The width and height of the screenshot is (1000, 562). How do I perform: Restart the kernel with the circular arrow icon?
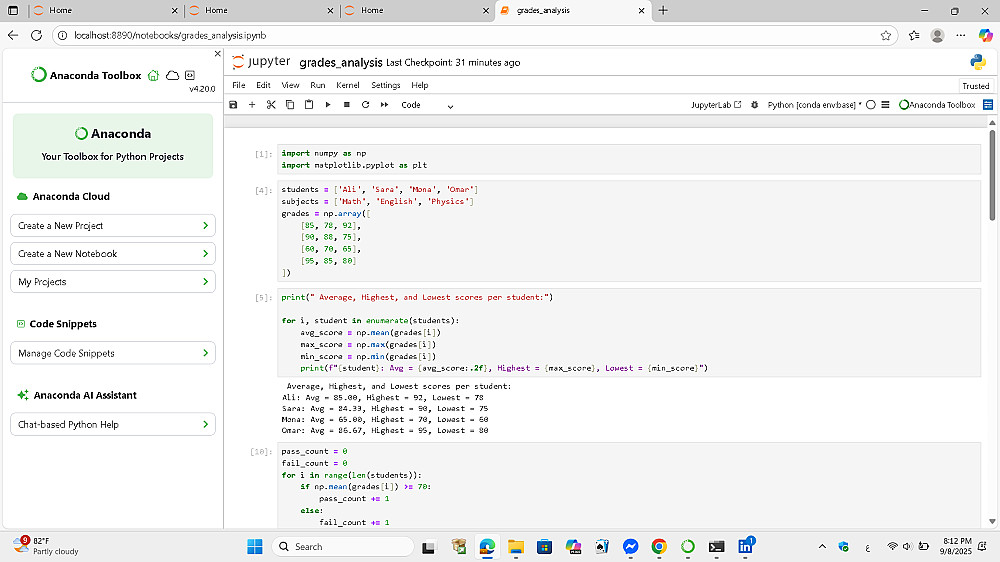coord(365,105)
